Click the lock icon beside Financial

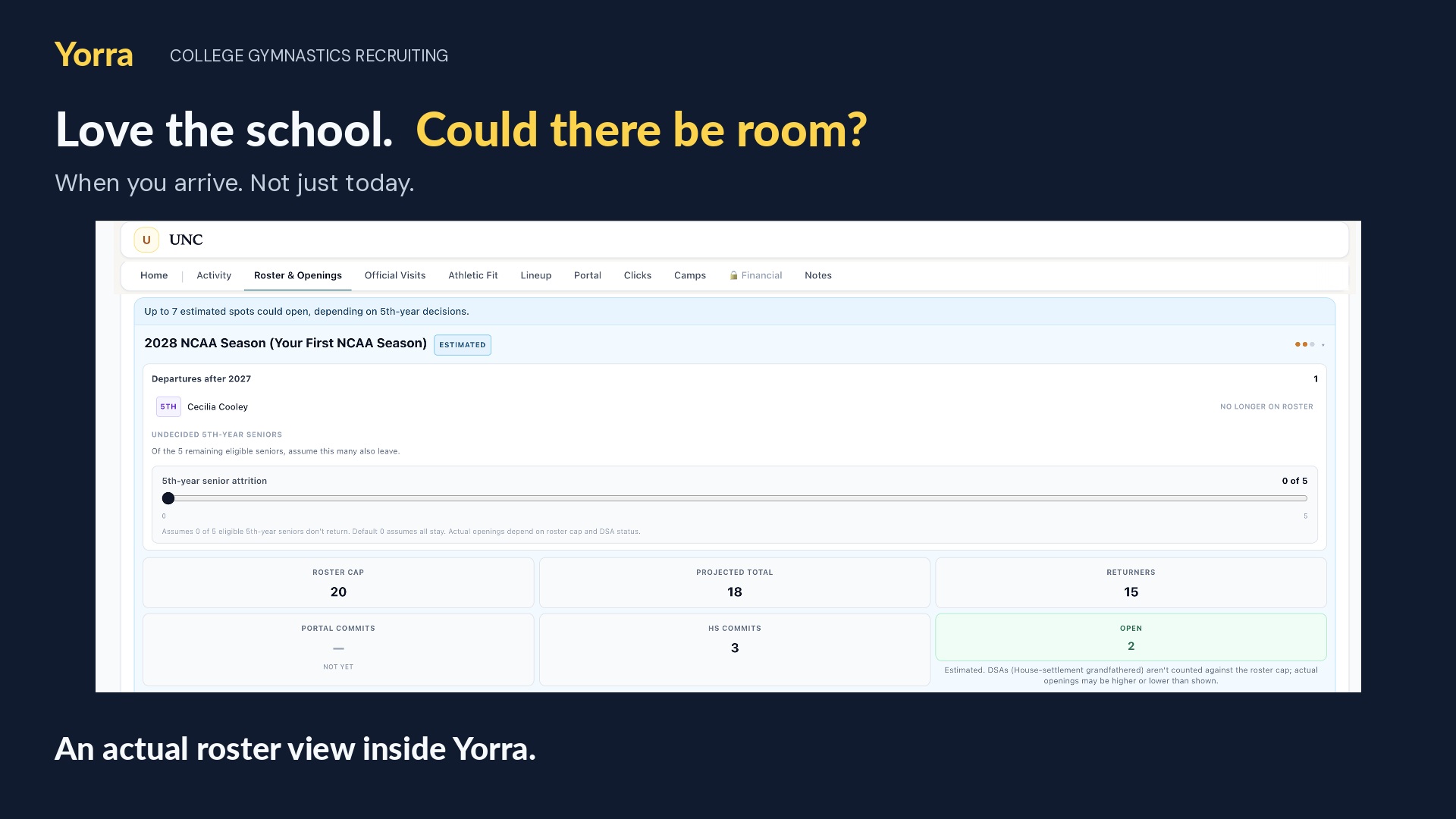[733, 275]
